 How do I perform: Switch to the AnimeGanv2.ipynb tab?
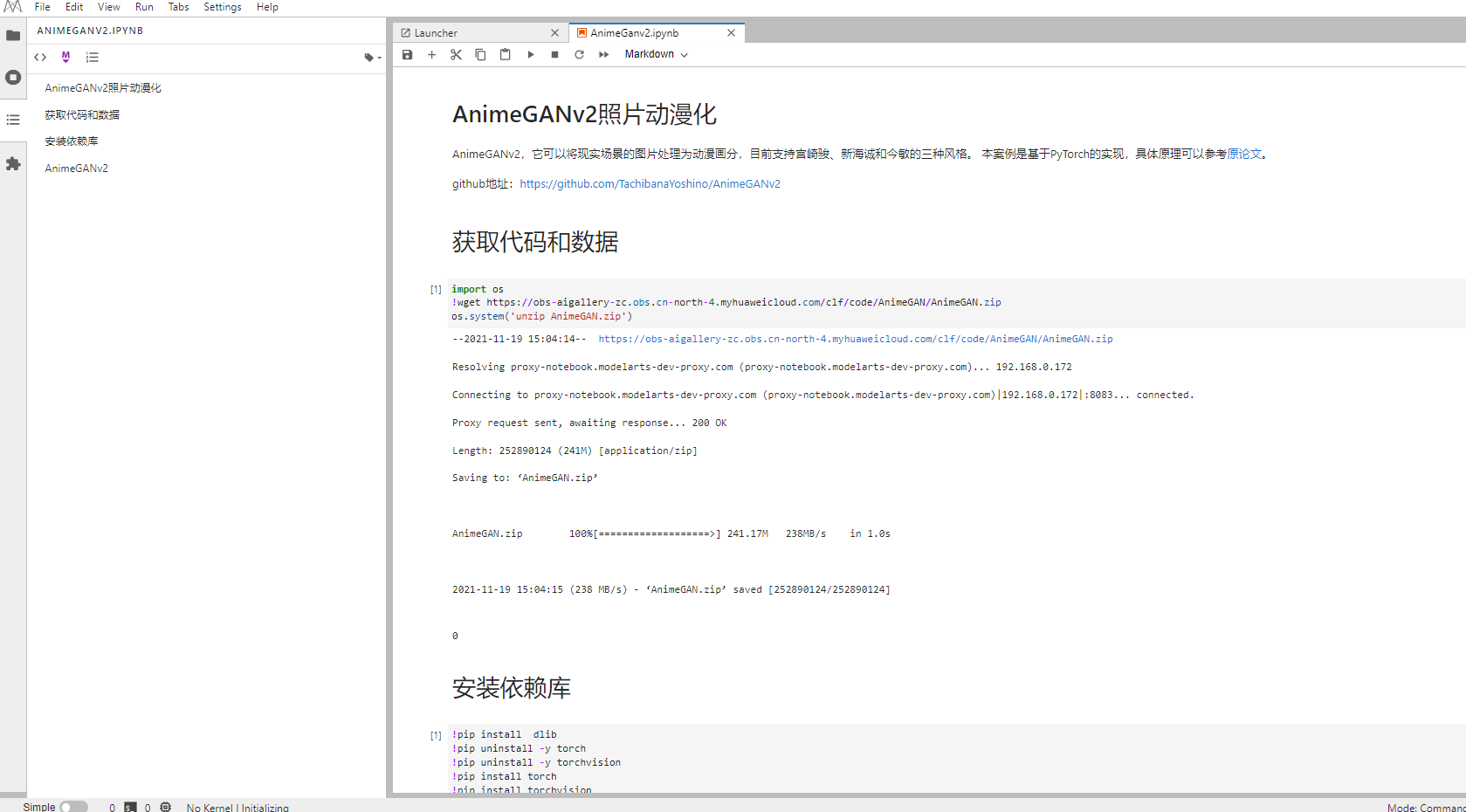pos(657,33)
